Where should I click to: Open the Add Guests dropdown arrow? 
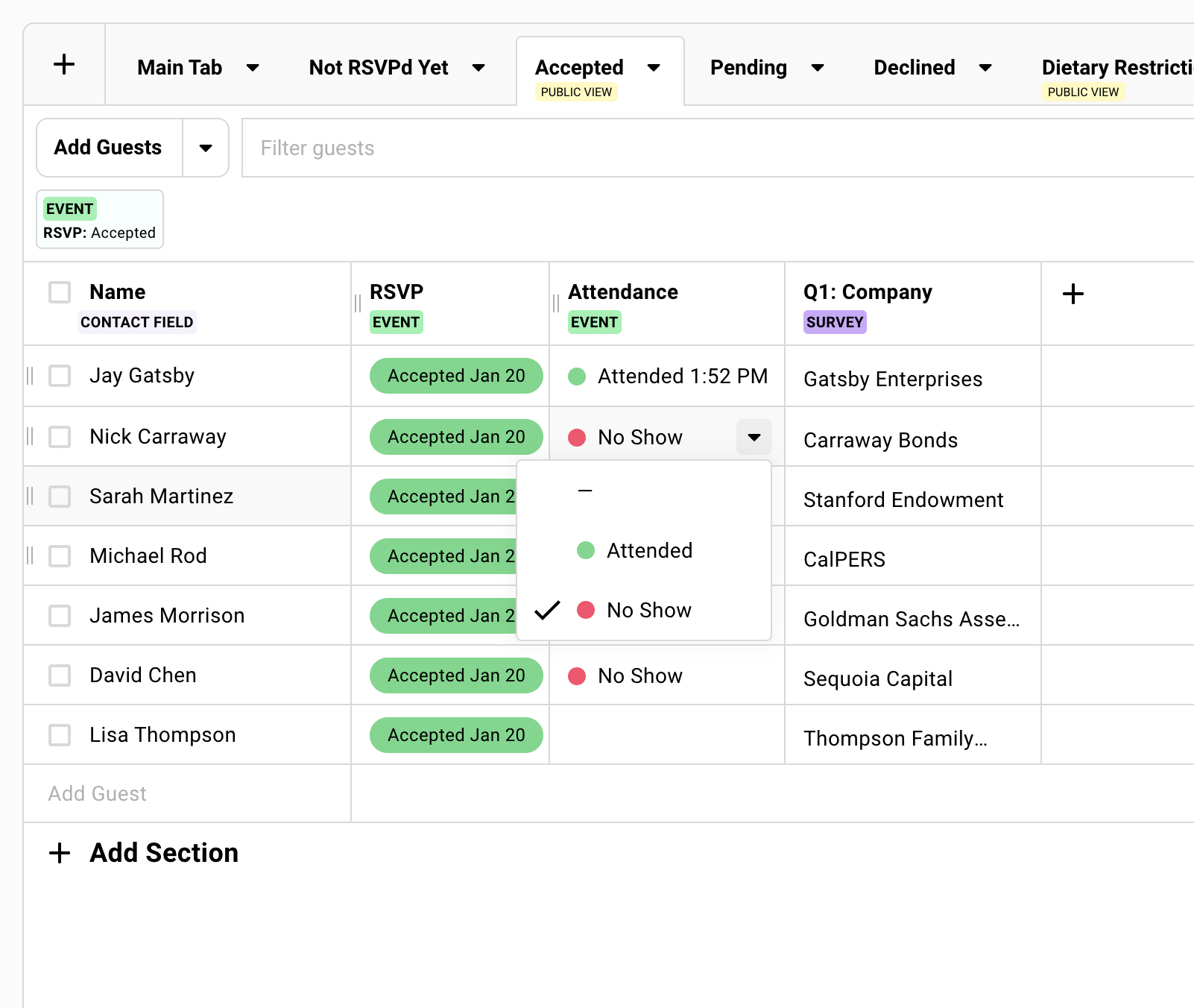point(206,148)
